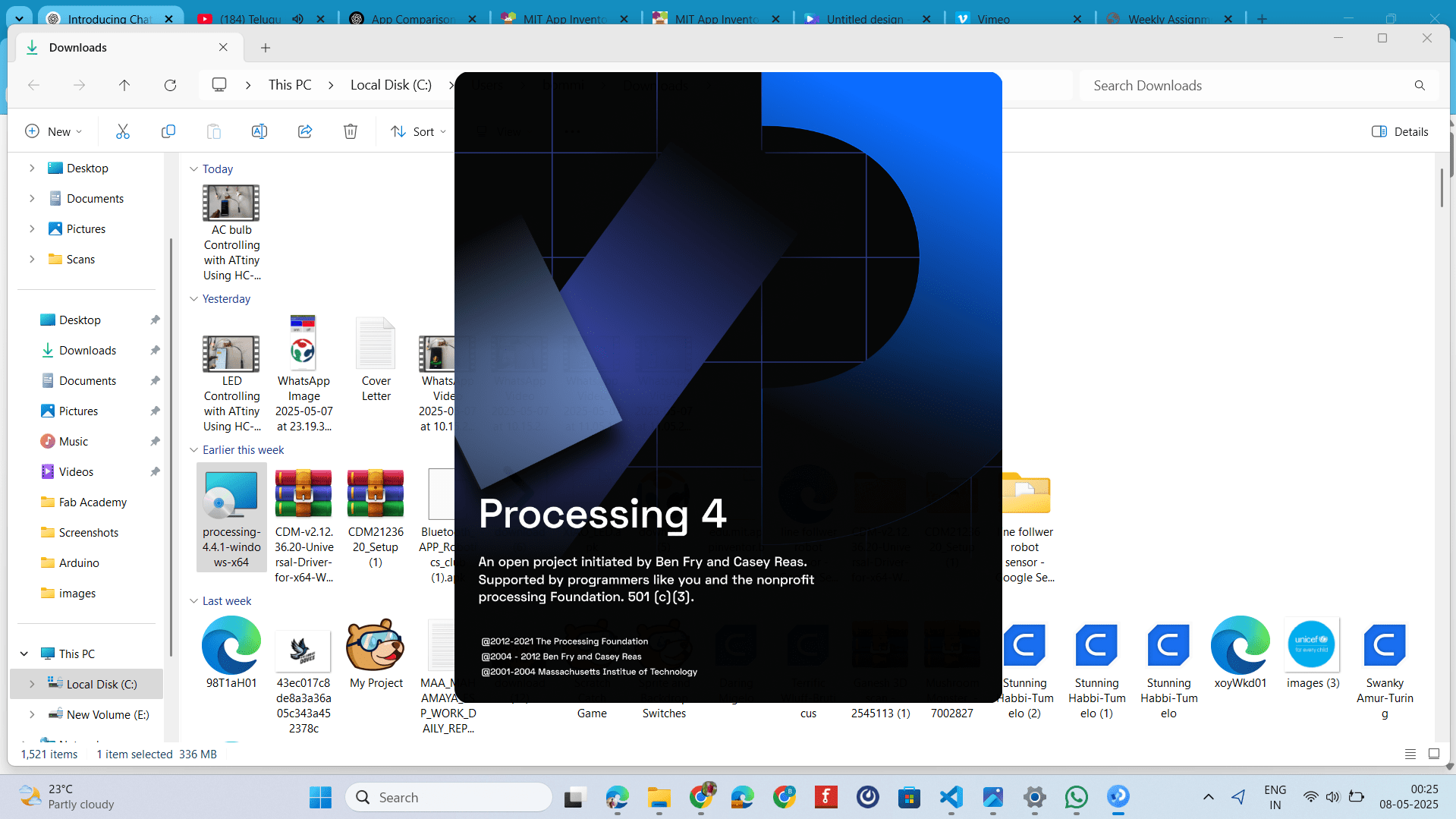1456x819 pixels.
Task: Open the New dropdown menu
Action: (53, 131)
